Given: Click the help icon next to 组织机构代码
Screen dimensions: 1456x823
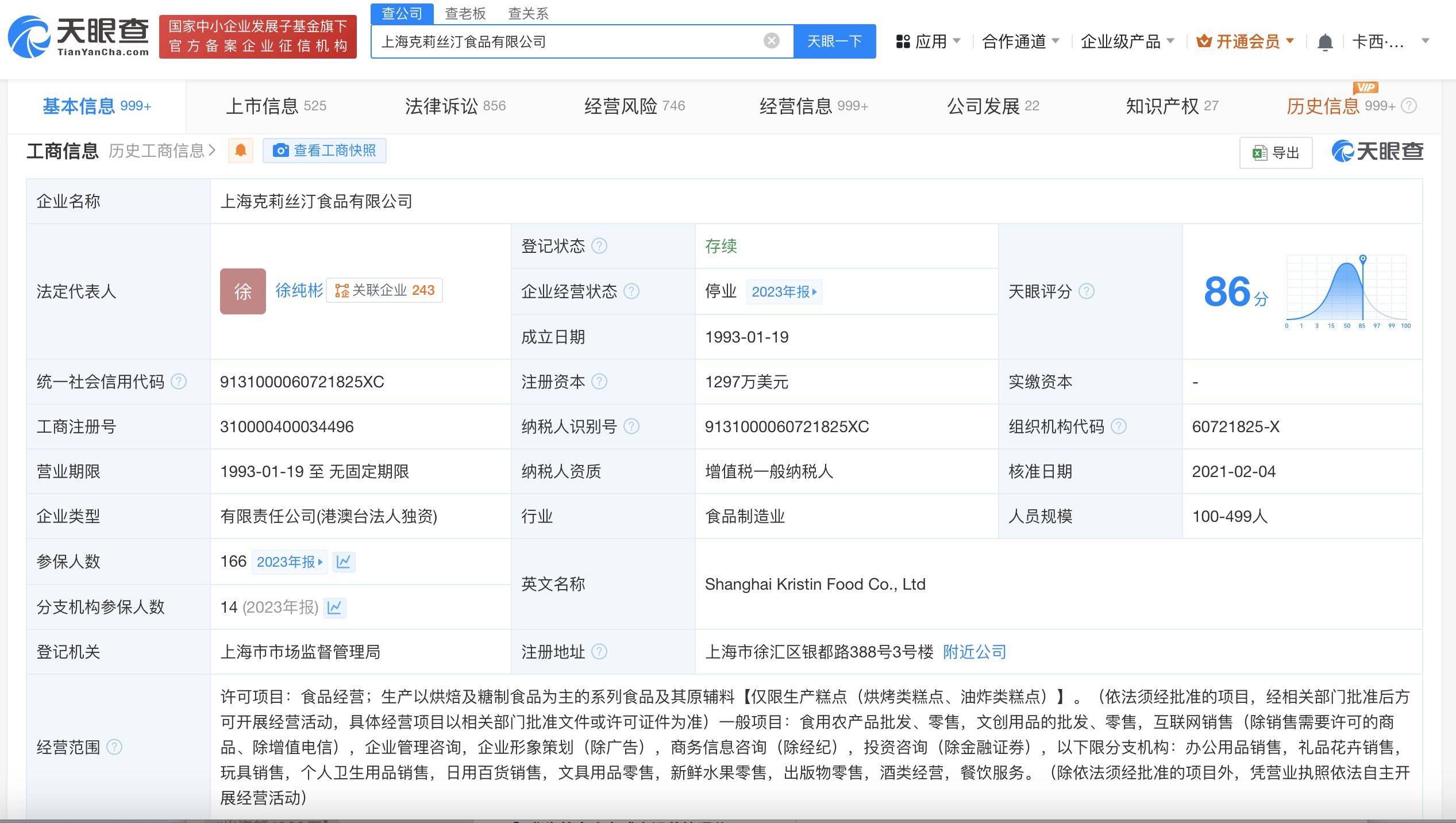Looking at the screenshot, I should click(x=1119, y=426).
